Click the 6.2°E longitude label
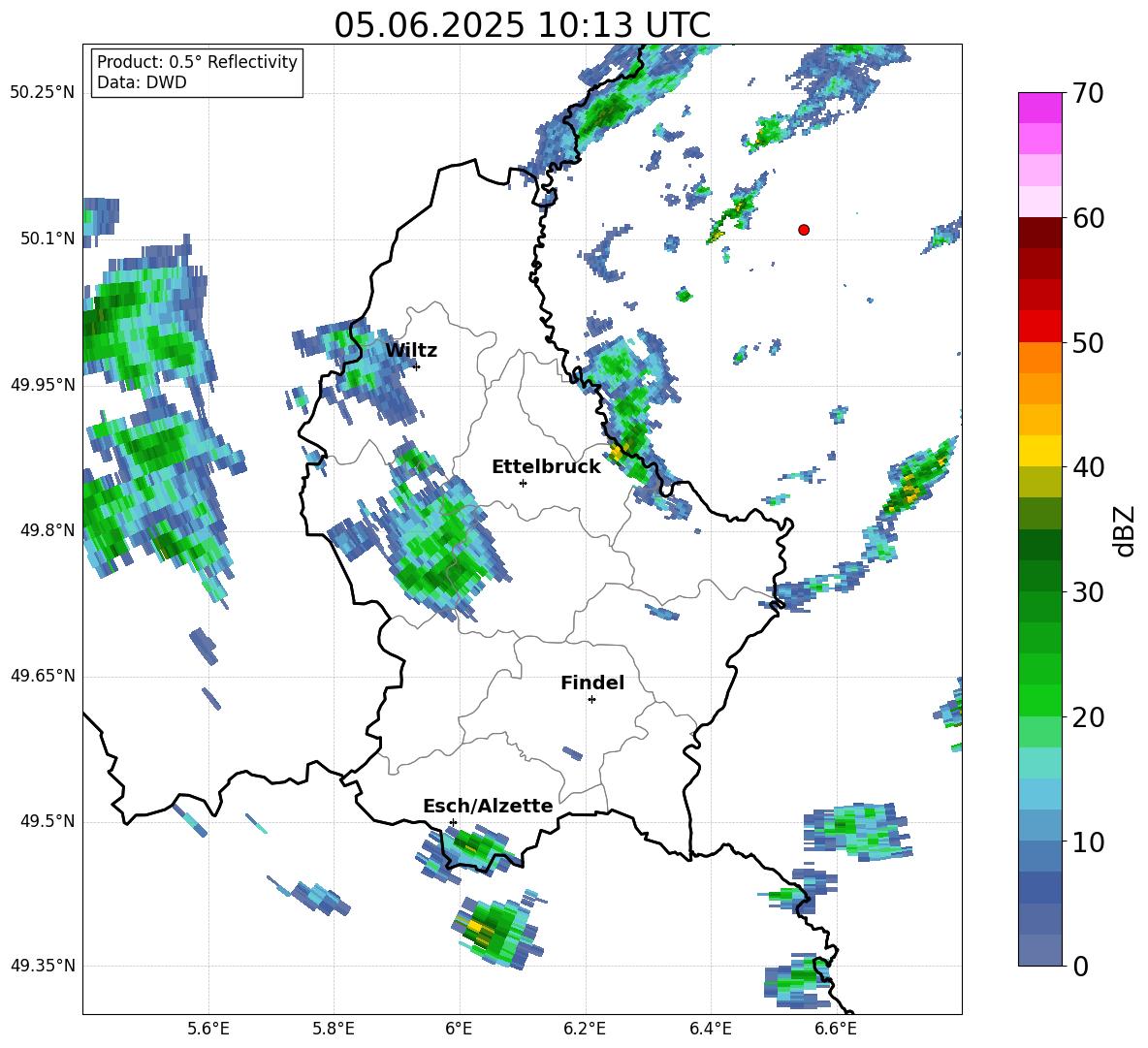1148x1048 pixels. click(585, 1029)
